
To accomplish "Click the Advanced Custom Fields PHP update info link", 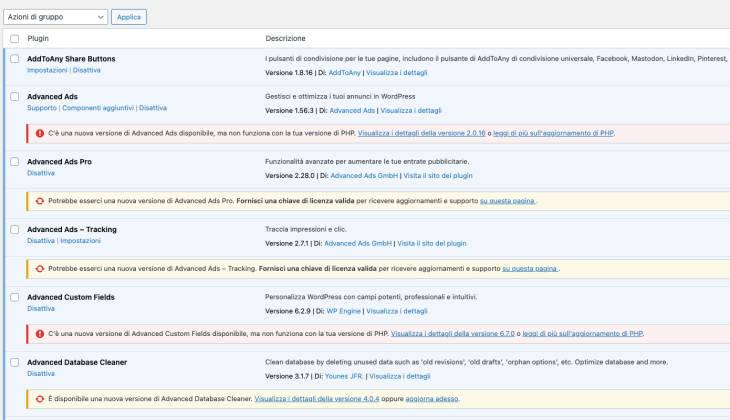I will [x=582, y=334].
